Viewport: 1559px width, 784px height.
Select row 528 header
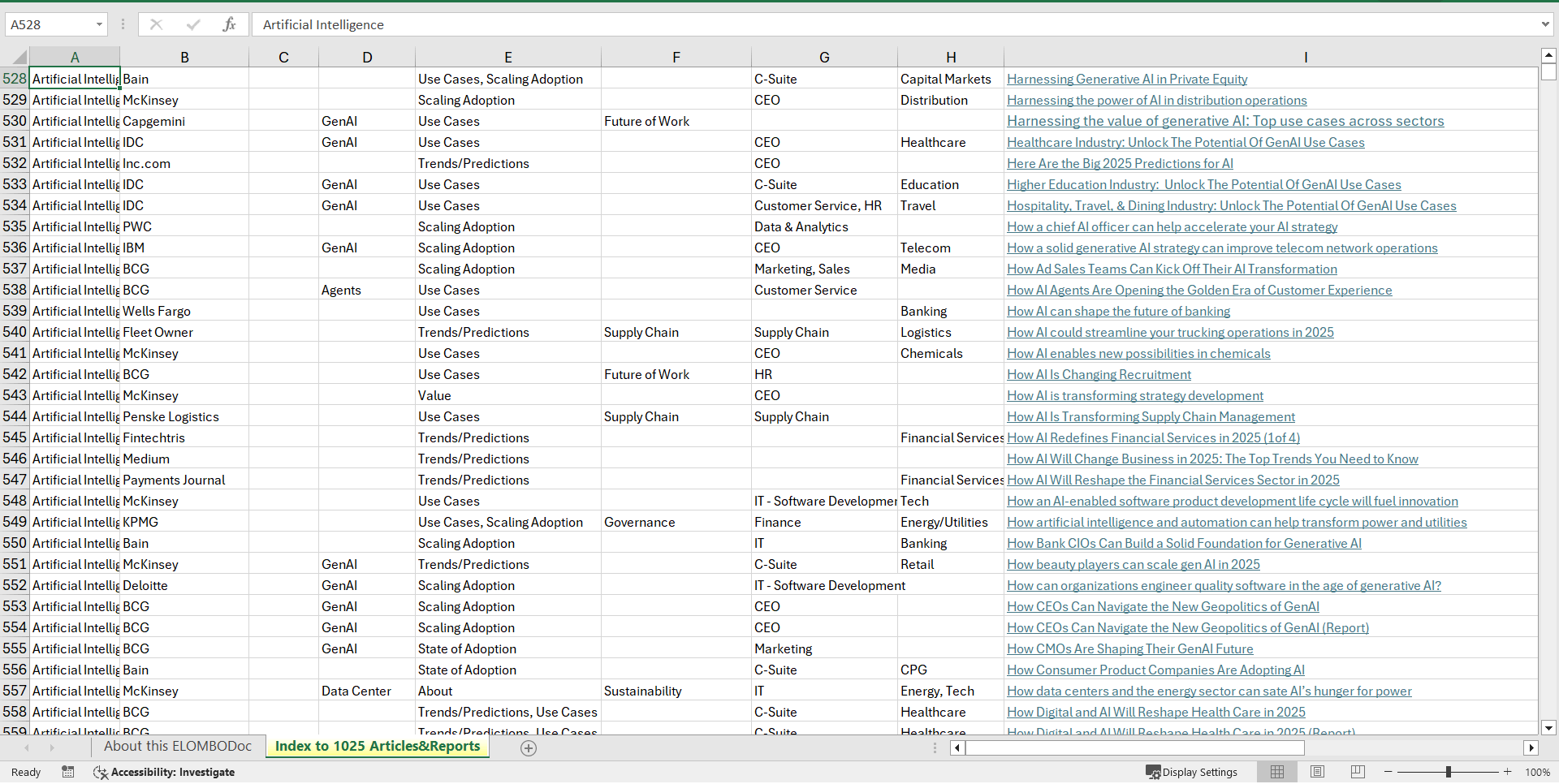click(15, 79)
